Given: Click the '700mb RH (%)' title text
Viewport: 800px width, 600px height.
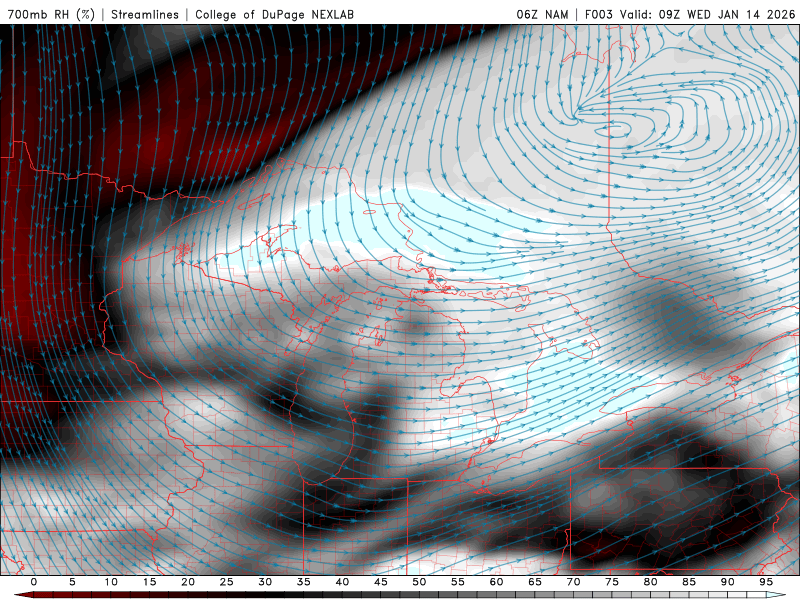Looking at the screenshot, I should click(52, 14).
